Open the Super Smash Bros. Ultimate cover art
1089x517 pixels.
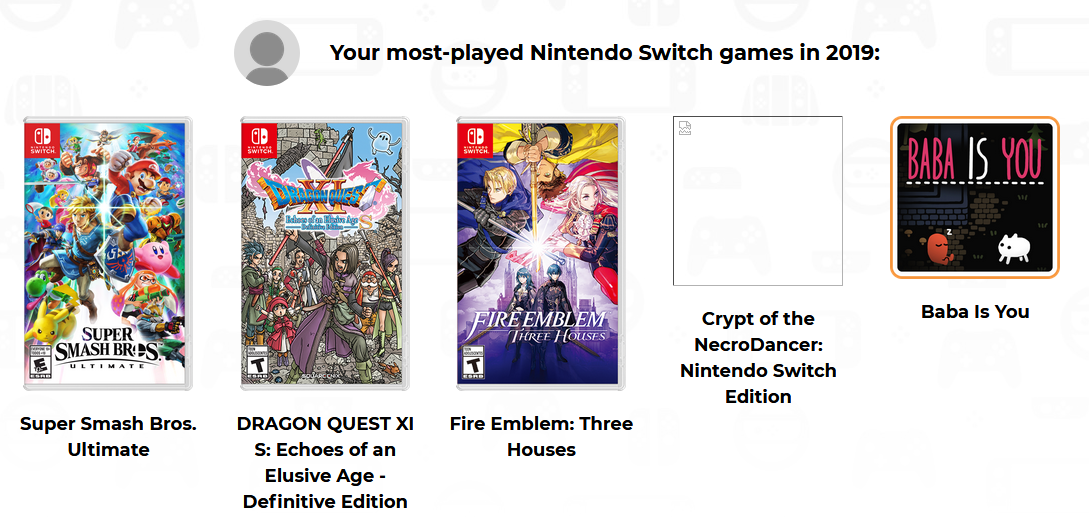108,253
